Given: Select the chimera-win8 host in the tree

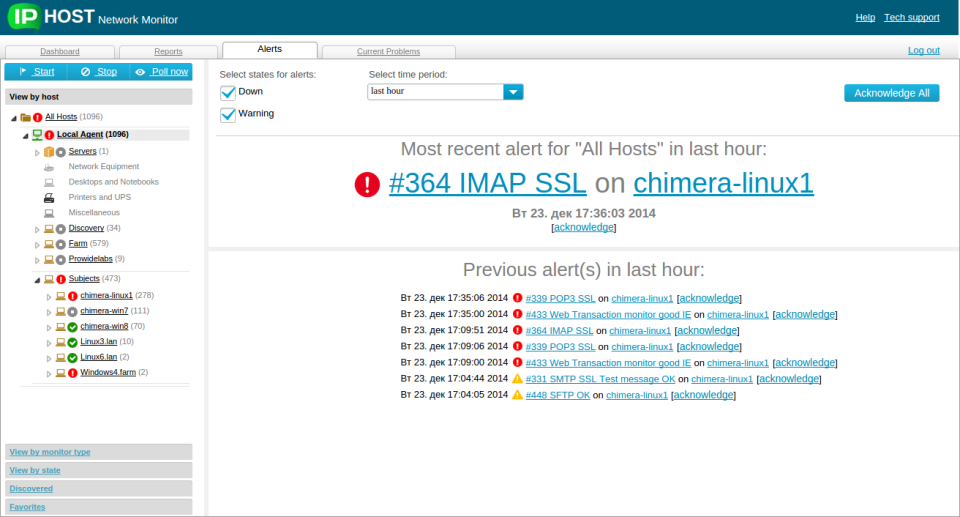Looking at the screenshot, I should click(104, 326).
